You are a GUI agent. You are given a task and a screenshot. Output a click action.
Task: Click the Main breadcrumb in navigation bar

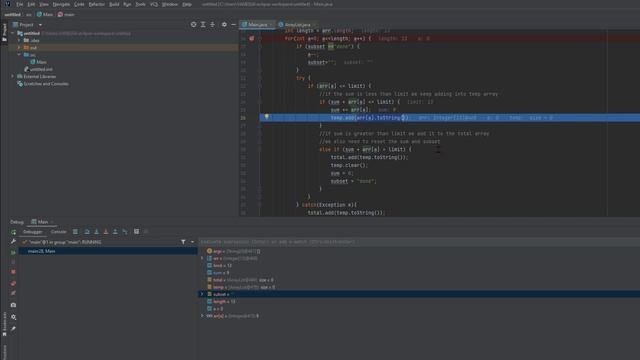(x=45, y=14)
